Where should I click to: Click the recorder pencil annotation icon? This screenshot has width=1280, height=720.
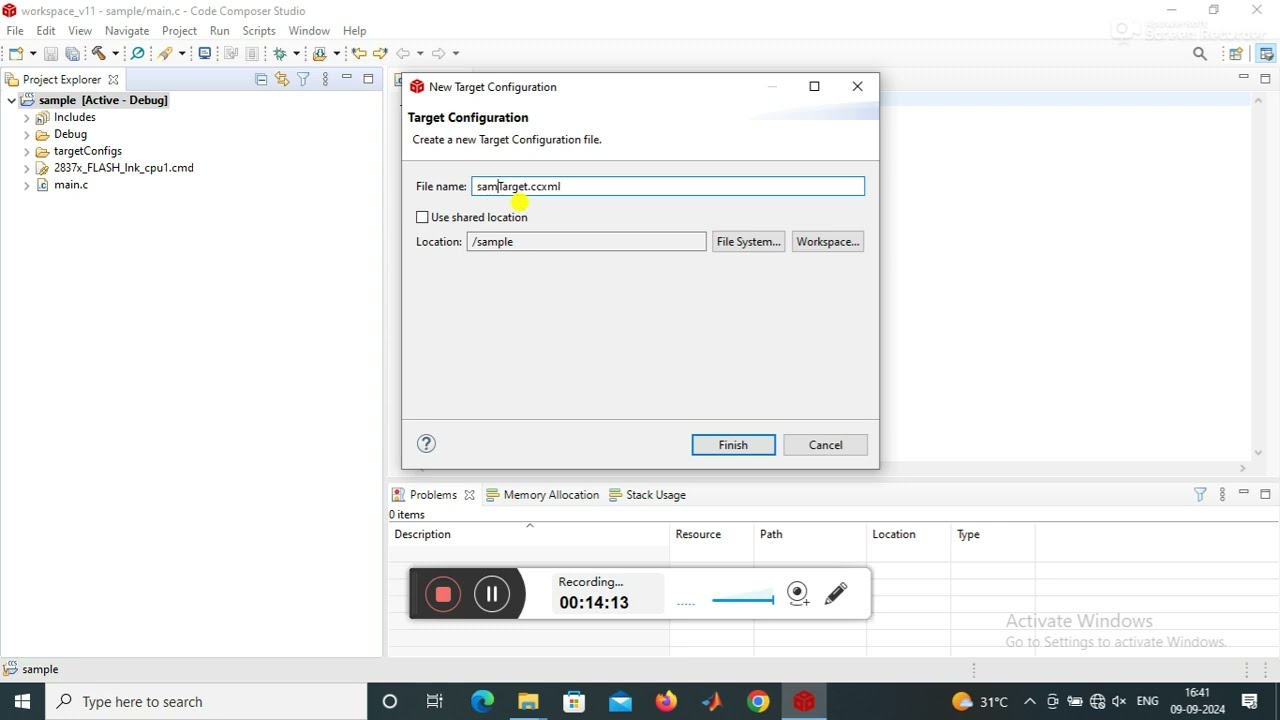(837, 594)
